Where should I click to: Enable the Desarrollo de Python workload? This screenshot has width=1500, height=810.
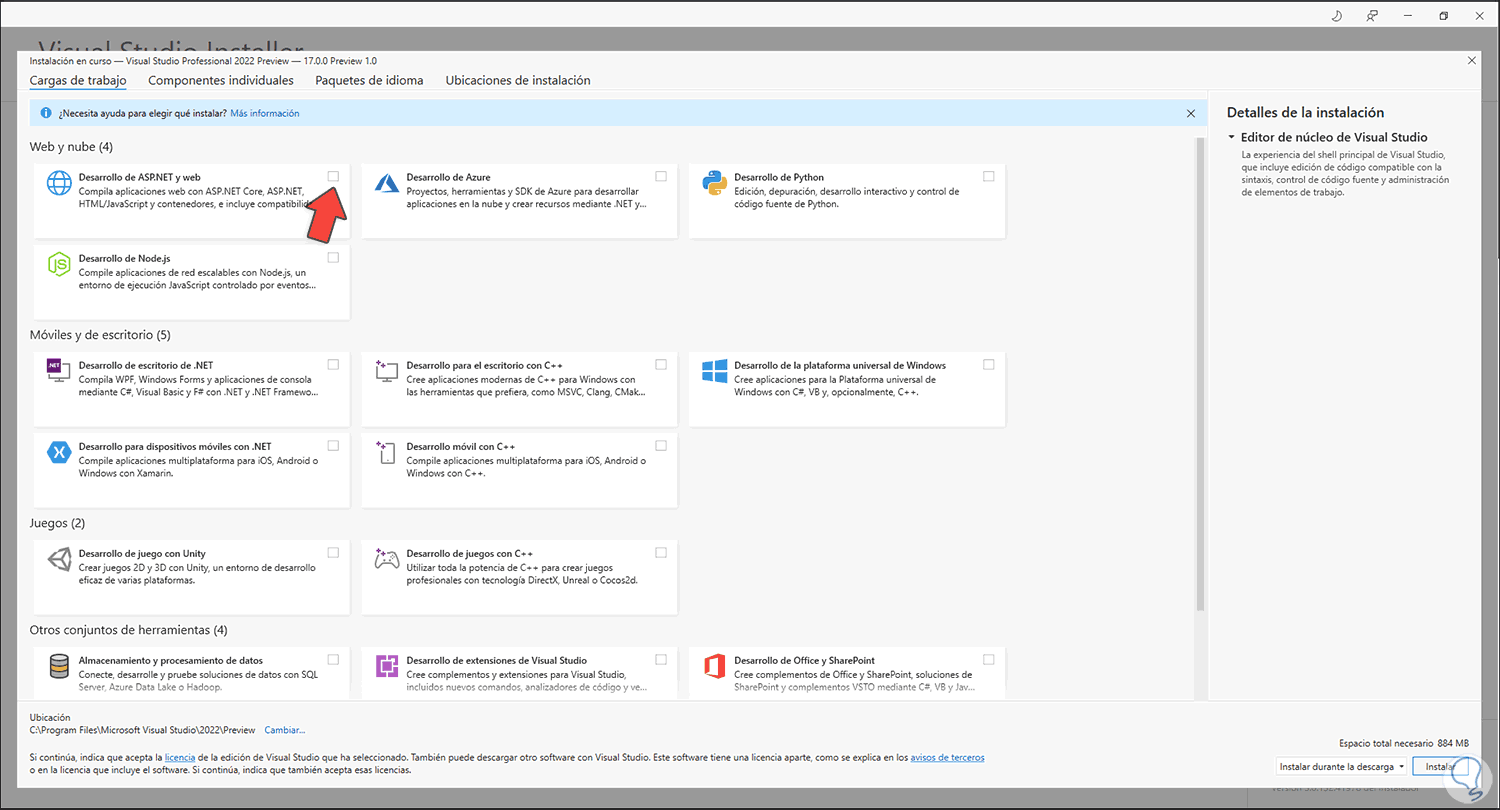(989, 176)
